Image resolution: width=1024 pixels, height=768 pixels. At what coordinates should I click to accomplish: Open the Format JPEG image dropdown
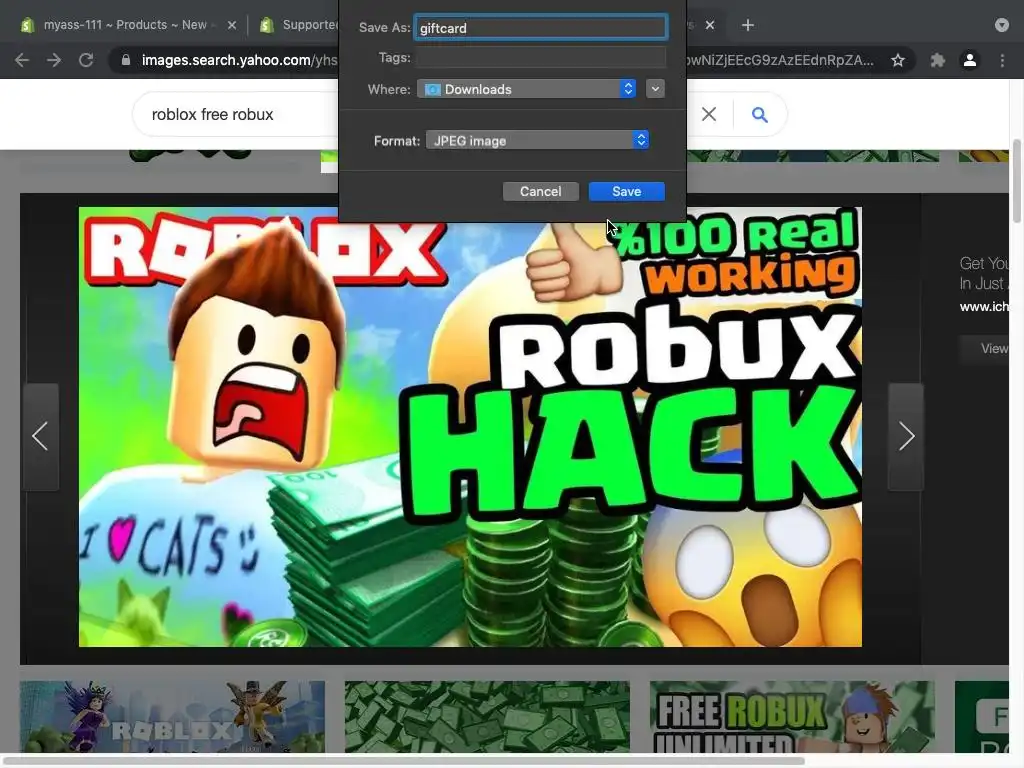pos(537,140)
